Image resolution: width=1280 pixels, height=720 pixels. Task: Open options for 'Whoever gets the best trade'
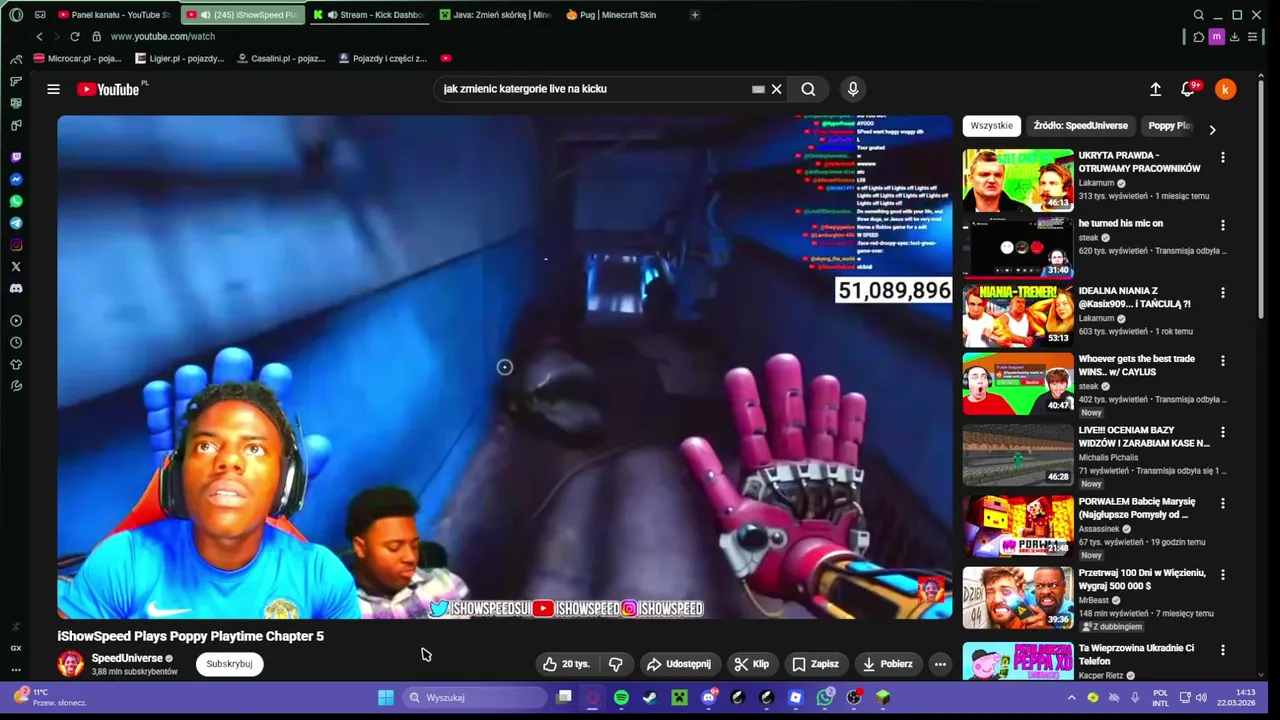point(1222,361)
